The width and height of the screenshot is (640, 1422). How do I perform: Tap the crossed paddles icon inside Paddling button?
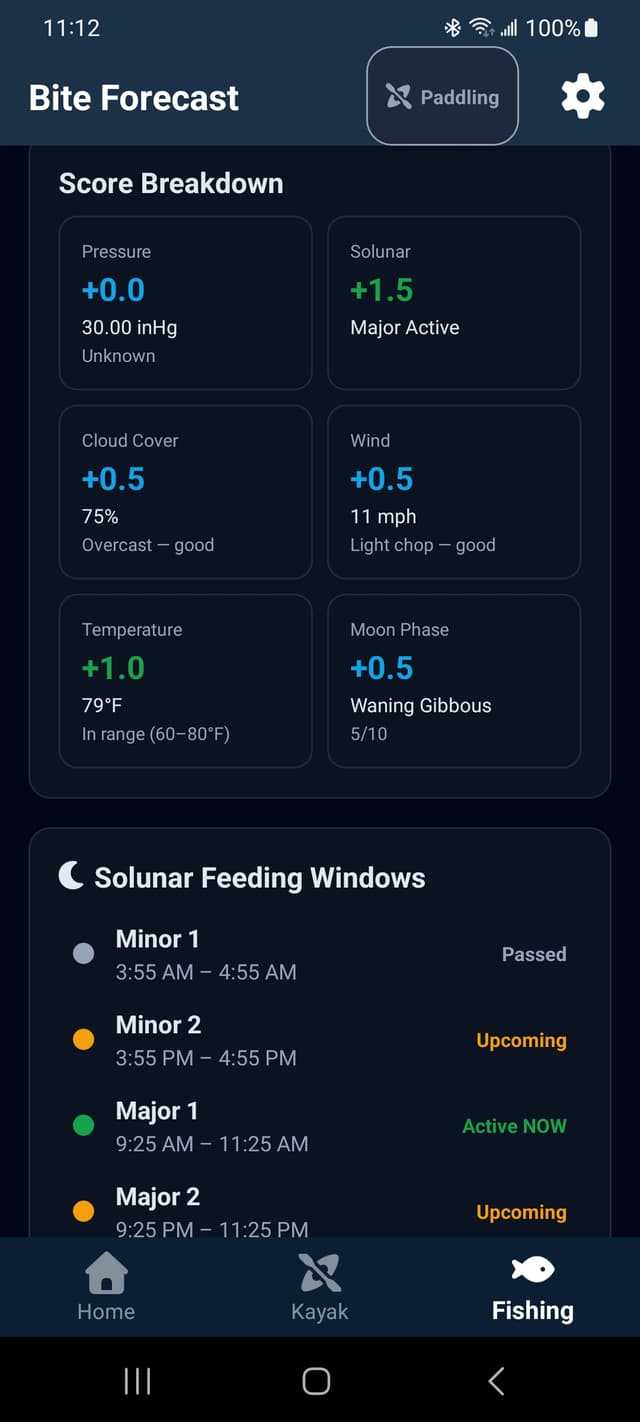(399, 96)
